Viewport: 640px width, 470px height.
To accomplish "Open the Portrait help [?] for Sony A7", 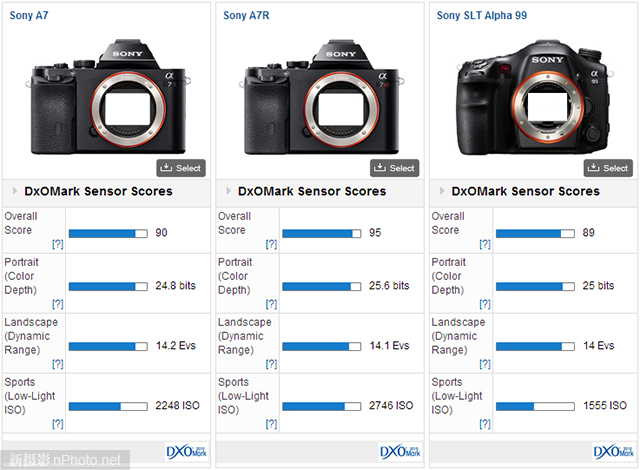I will click(x=58, y=304).
